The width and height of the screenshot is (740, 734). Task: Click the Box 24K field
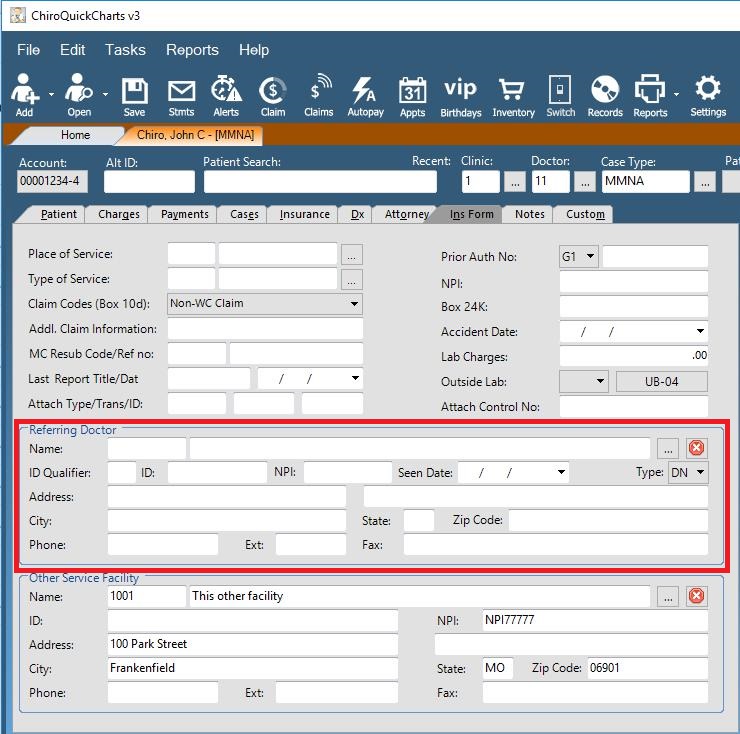(x=633, y=306)
